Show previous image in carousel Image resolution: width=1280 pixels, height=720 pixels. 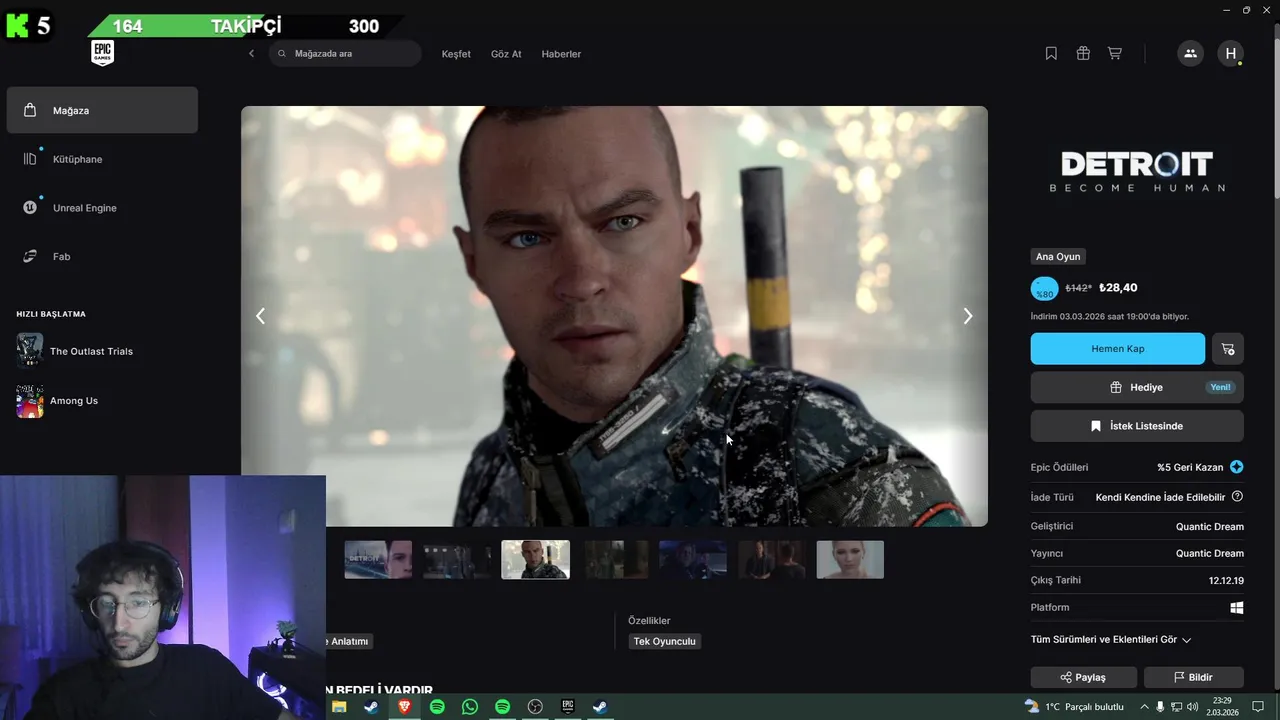[x=260, y=316]
